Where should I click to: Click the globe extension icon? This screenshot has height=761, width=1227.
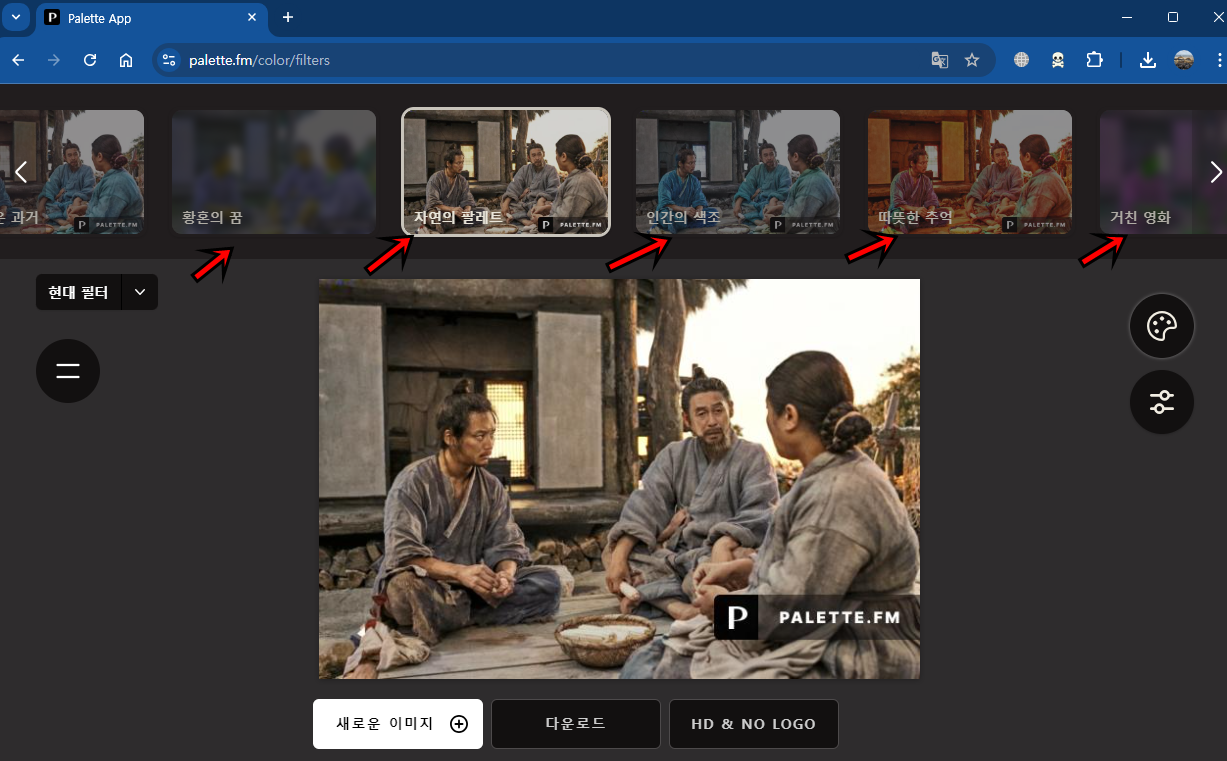1021,60
